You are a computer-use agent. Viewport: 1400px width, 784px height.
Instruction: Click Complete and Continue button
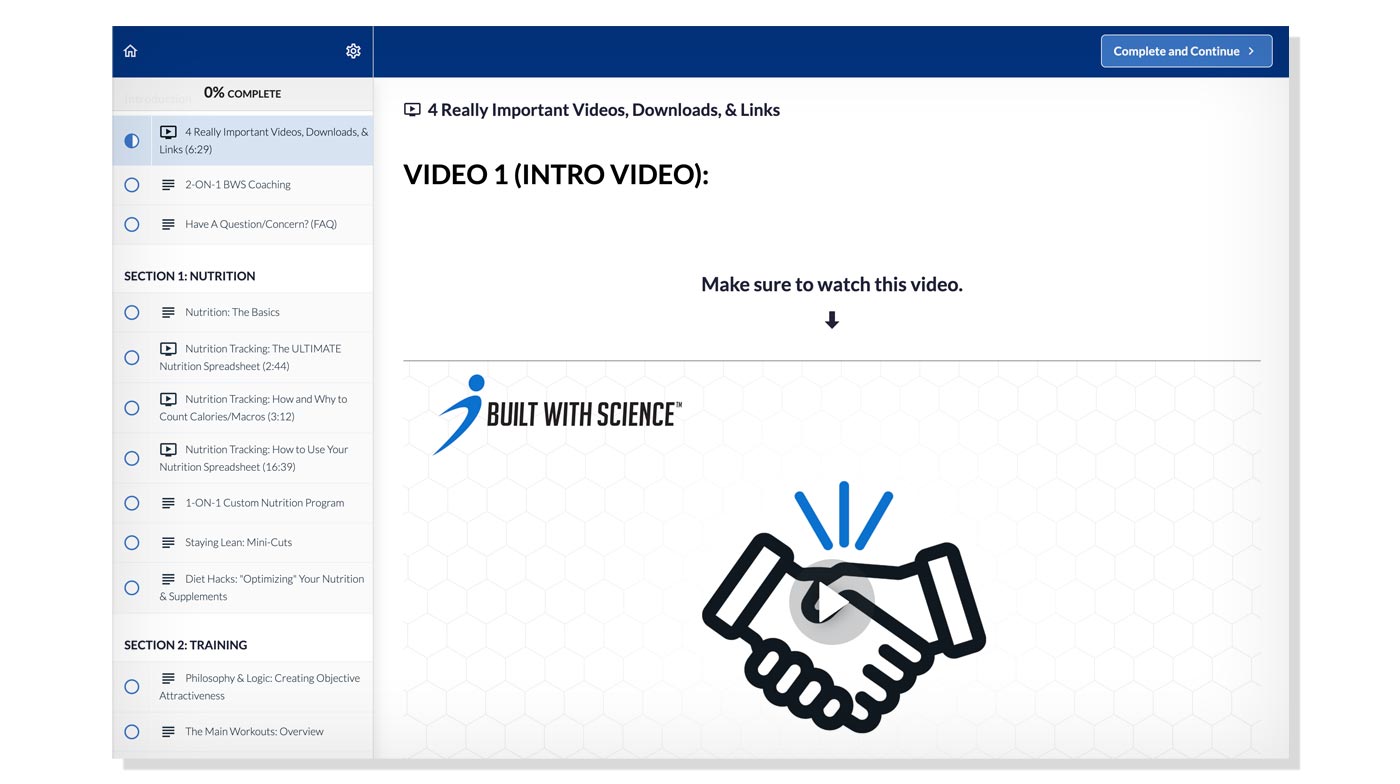click(1186, 51)
